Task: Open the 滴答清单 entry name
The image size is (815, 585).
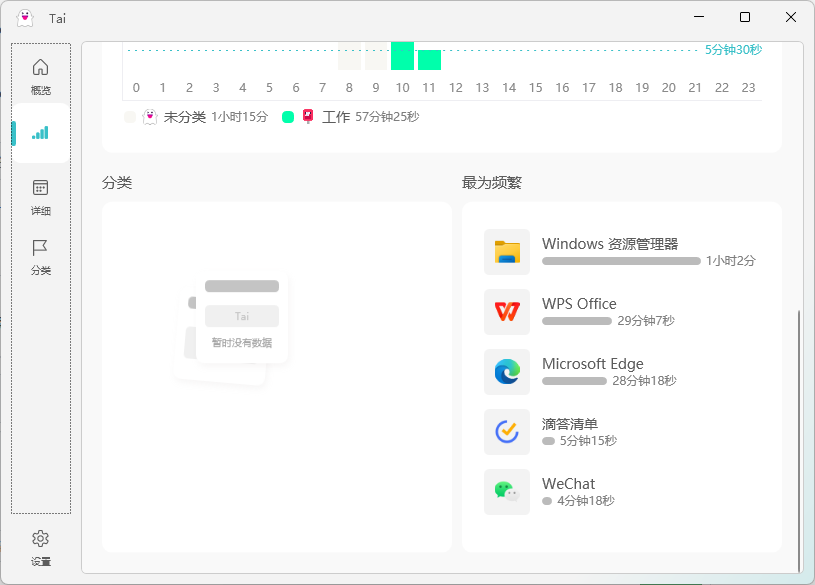Action: click(570, 424)
